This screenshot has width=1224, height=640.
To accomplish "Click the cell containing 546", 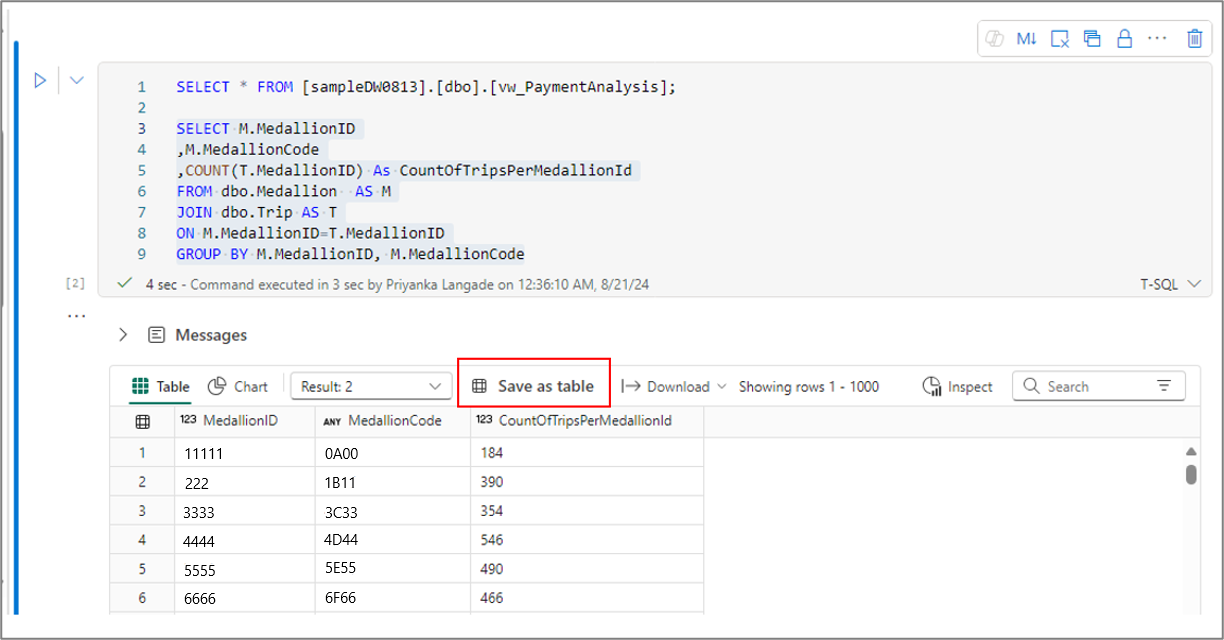I will [587, 540].
